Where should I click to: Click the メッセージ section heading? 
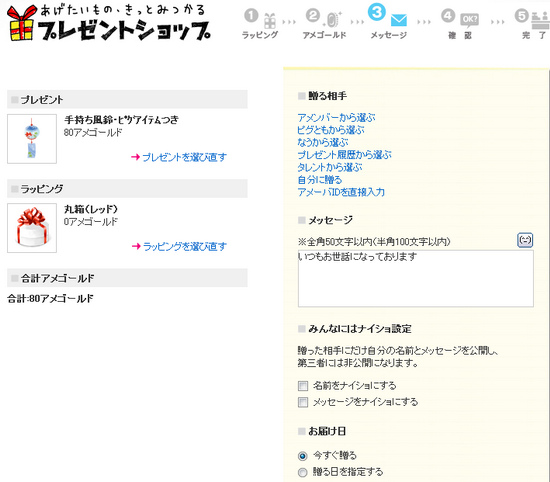click(x=330, y=220)
